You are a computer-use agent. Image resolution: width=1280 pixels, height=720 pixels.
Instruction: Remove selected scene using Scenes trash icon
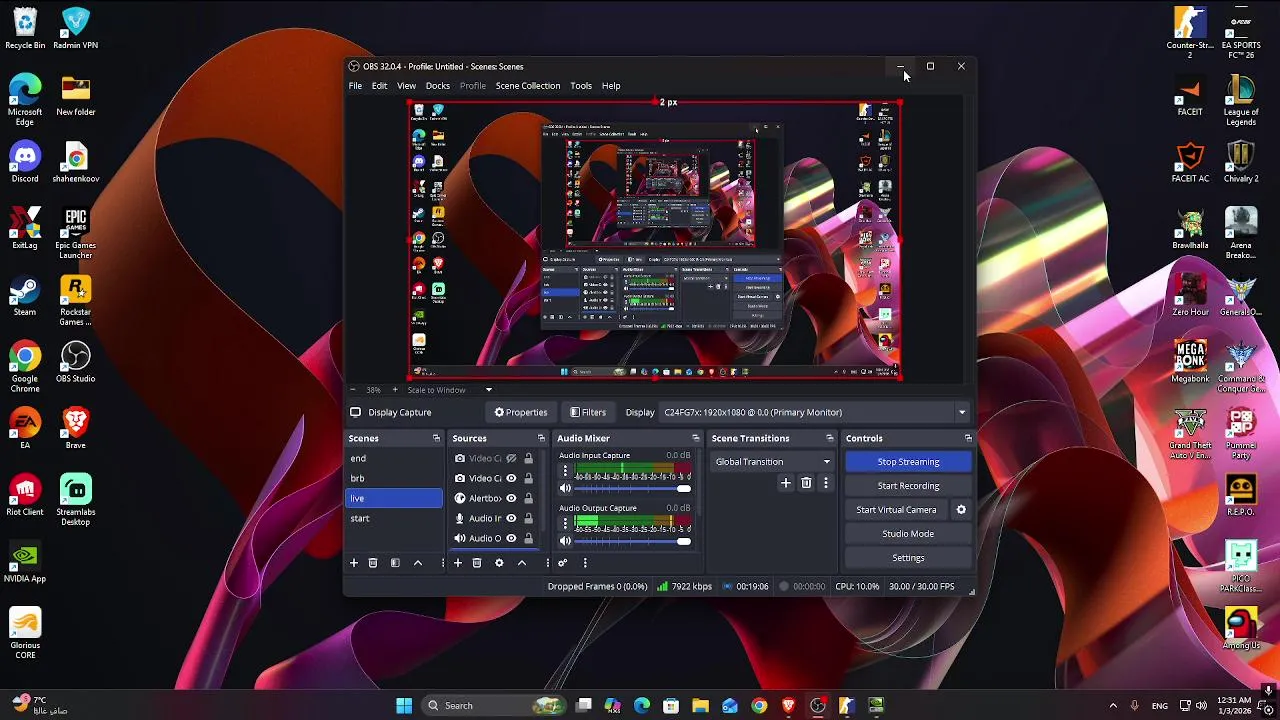[x=373, y=563]
